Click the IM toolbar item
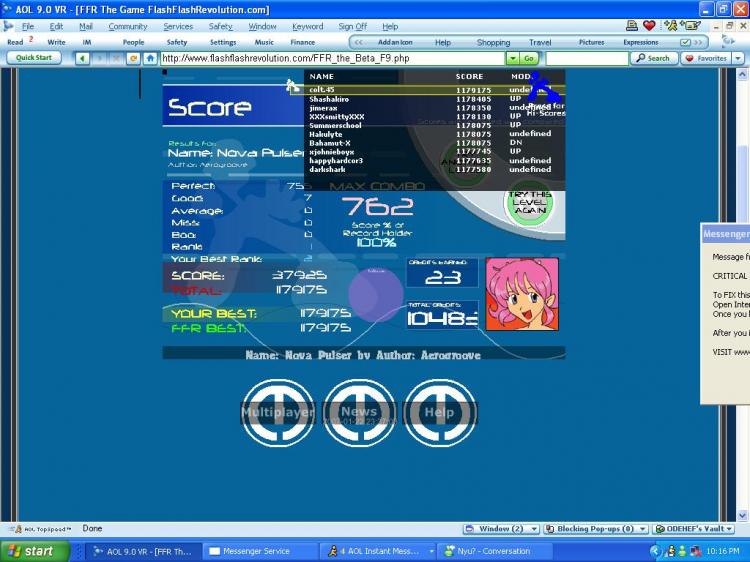 click(87, 42)
